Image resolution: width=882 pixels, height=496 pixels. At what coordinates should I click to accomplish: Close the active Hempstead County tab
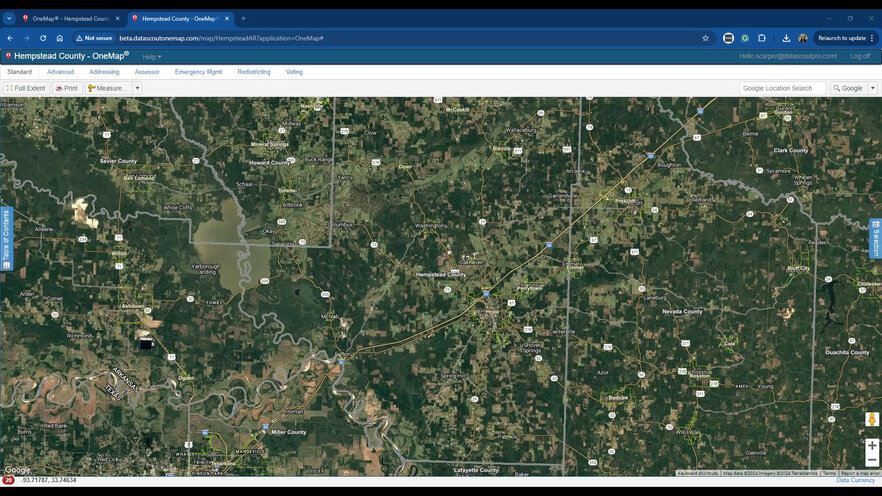[x=227, y=19]
